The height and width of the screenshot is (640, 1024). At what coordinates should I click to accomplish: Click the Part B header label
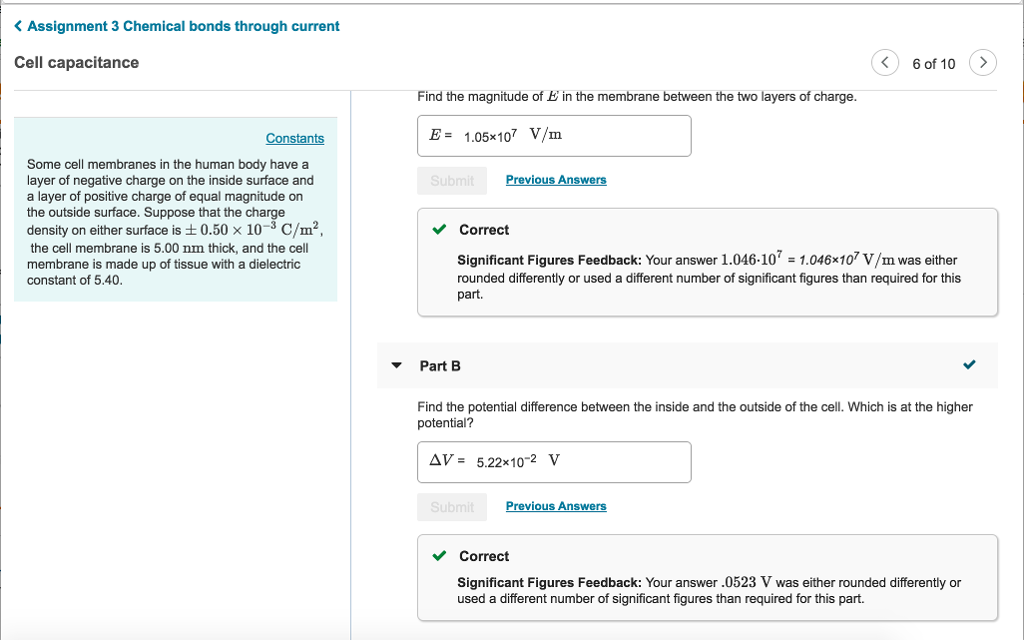(x=440, y=366)
